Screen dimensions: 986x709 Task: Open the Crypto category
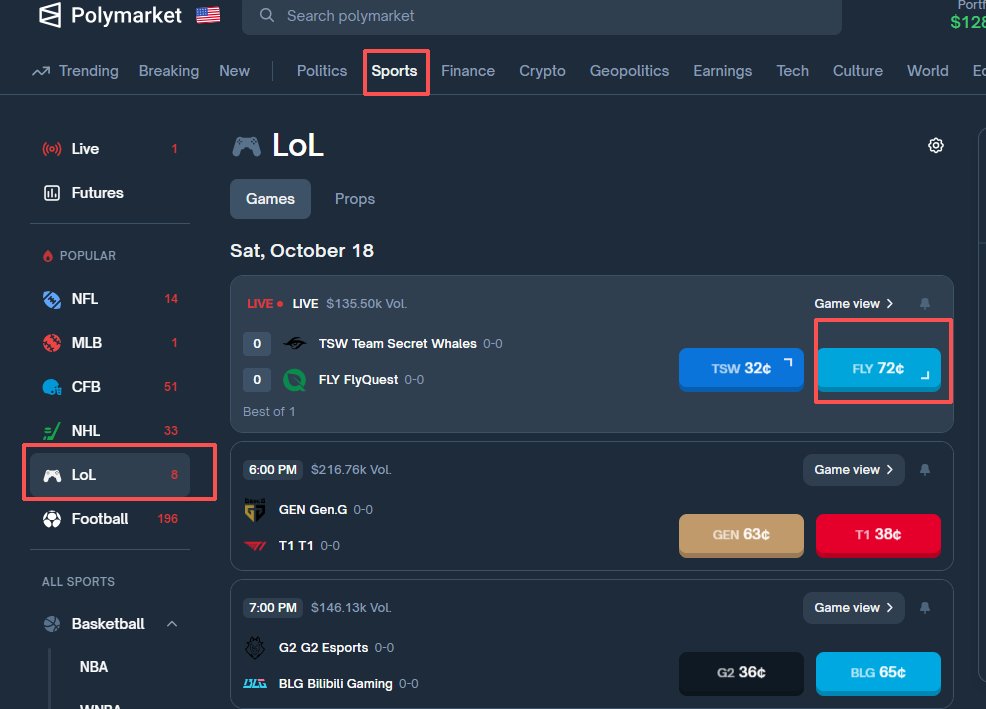(542, 71)
